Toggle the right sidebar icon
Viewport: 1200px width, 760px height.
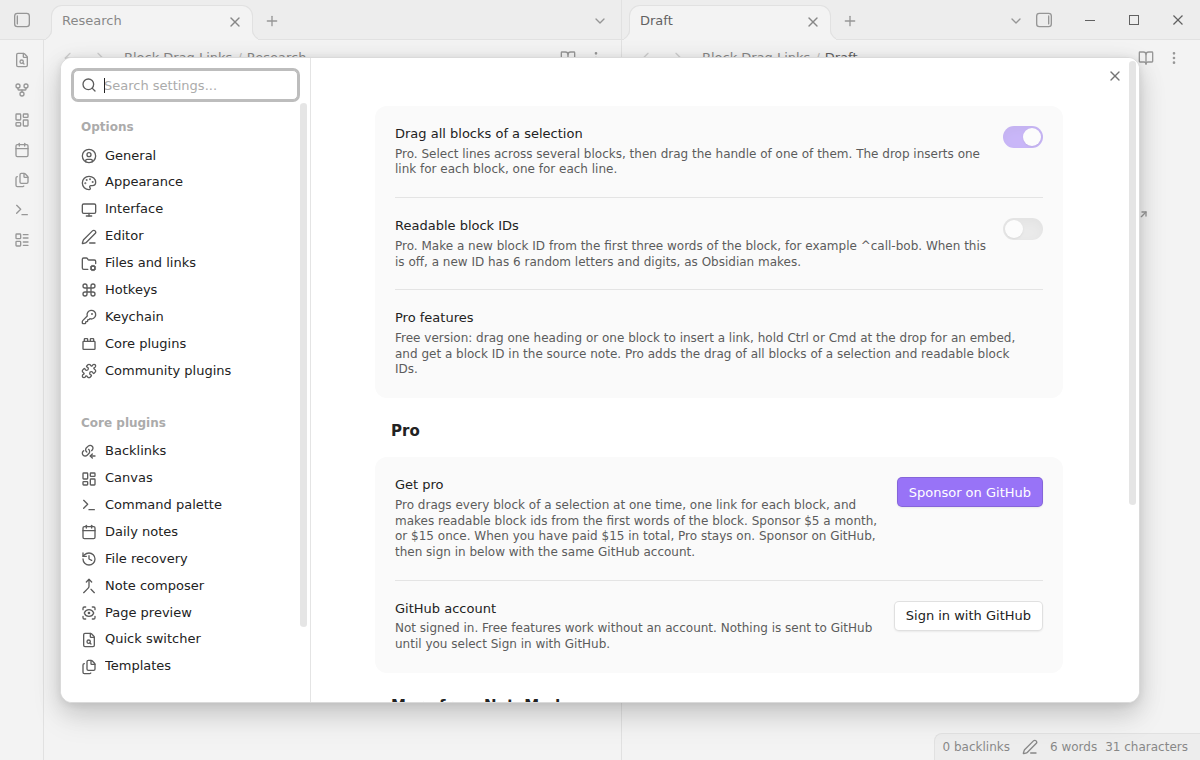1044,20
